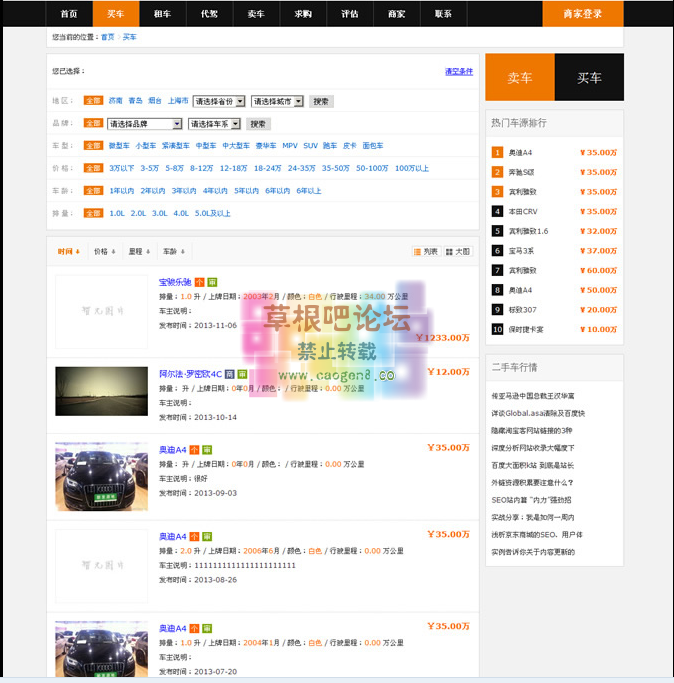Select 全部 in the 车型 filter row
Screen dimensions: 674x683
click(93, 146)
